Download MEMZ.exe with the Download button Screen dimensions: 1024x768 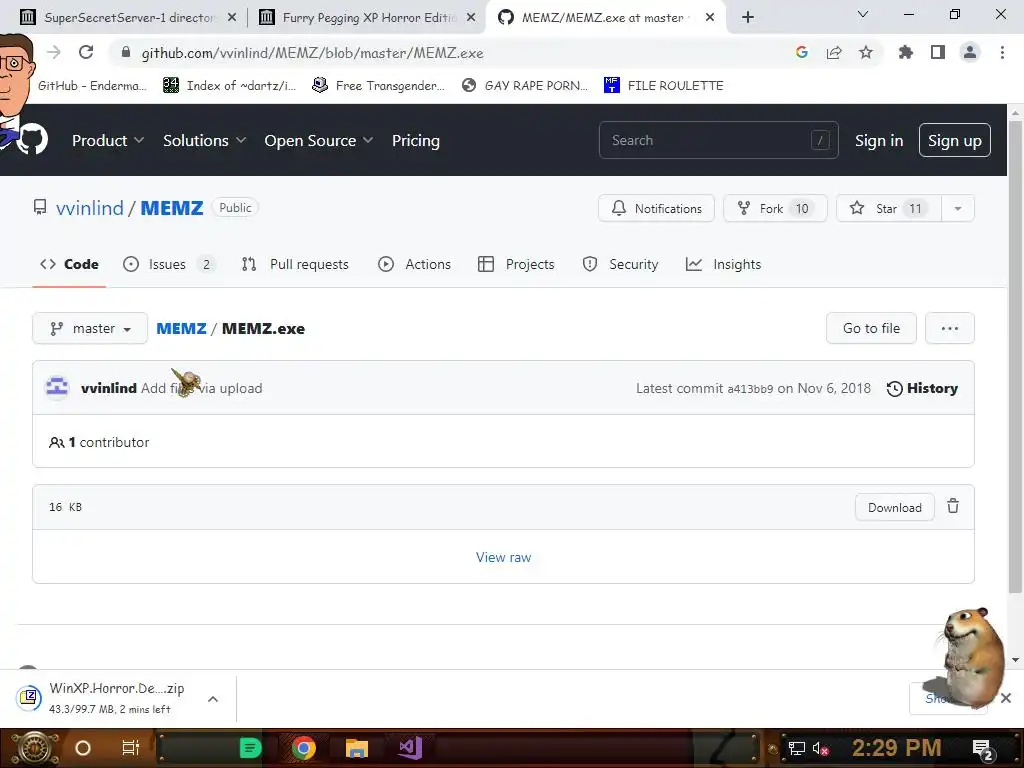click(895, 507)
